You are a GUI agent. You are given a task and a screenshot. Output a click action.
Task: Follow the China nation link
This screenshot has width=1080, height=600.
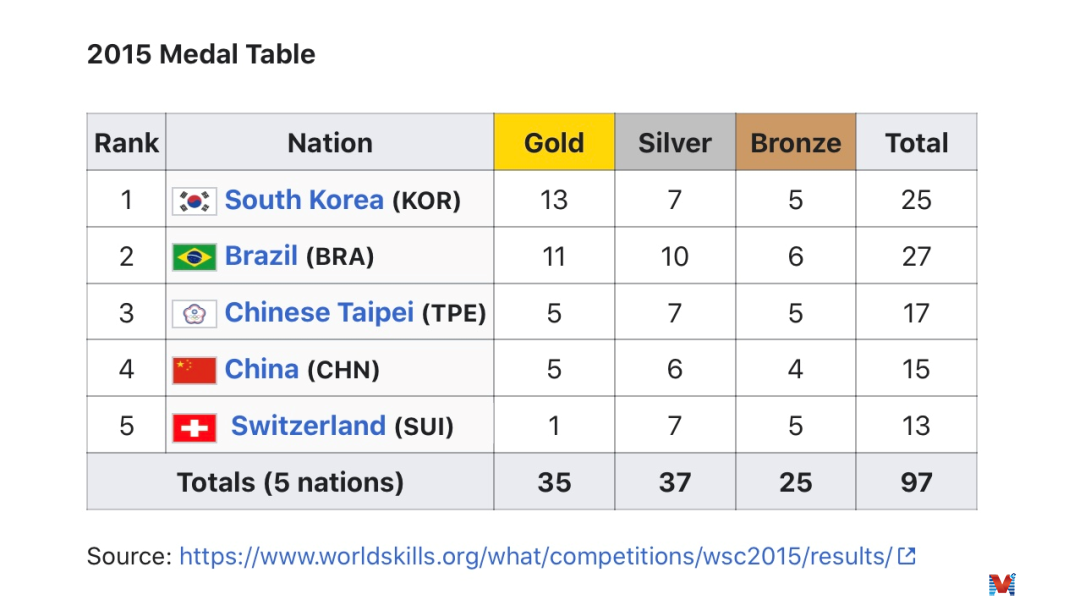point(261,369)
